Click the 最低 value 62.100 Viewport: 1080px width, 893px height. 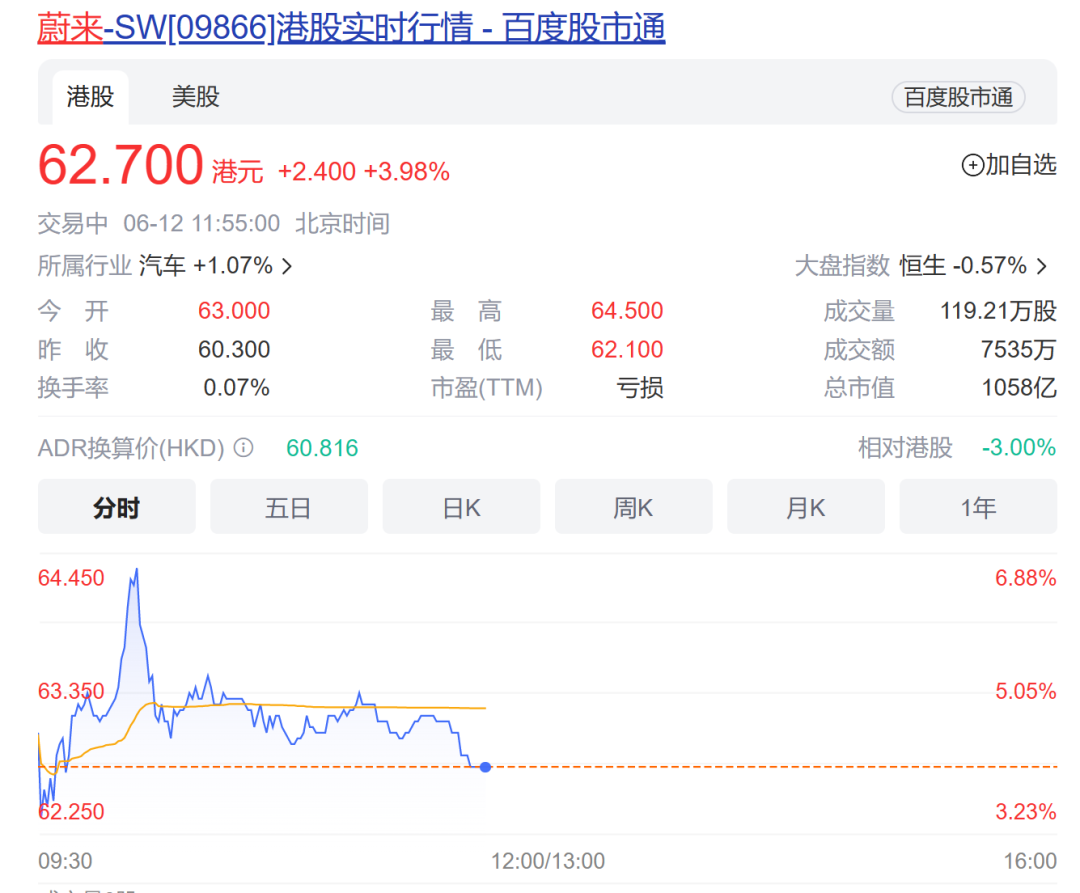(x=627, y=350)
